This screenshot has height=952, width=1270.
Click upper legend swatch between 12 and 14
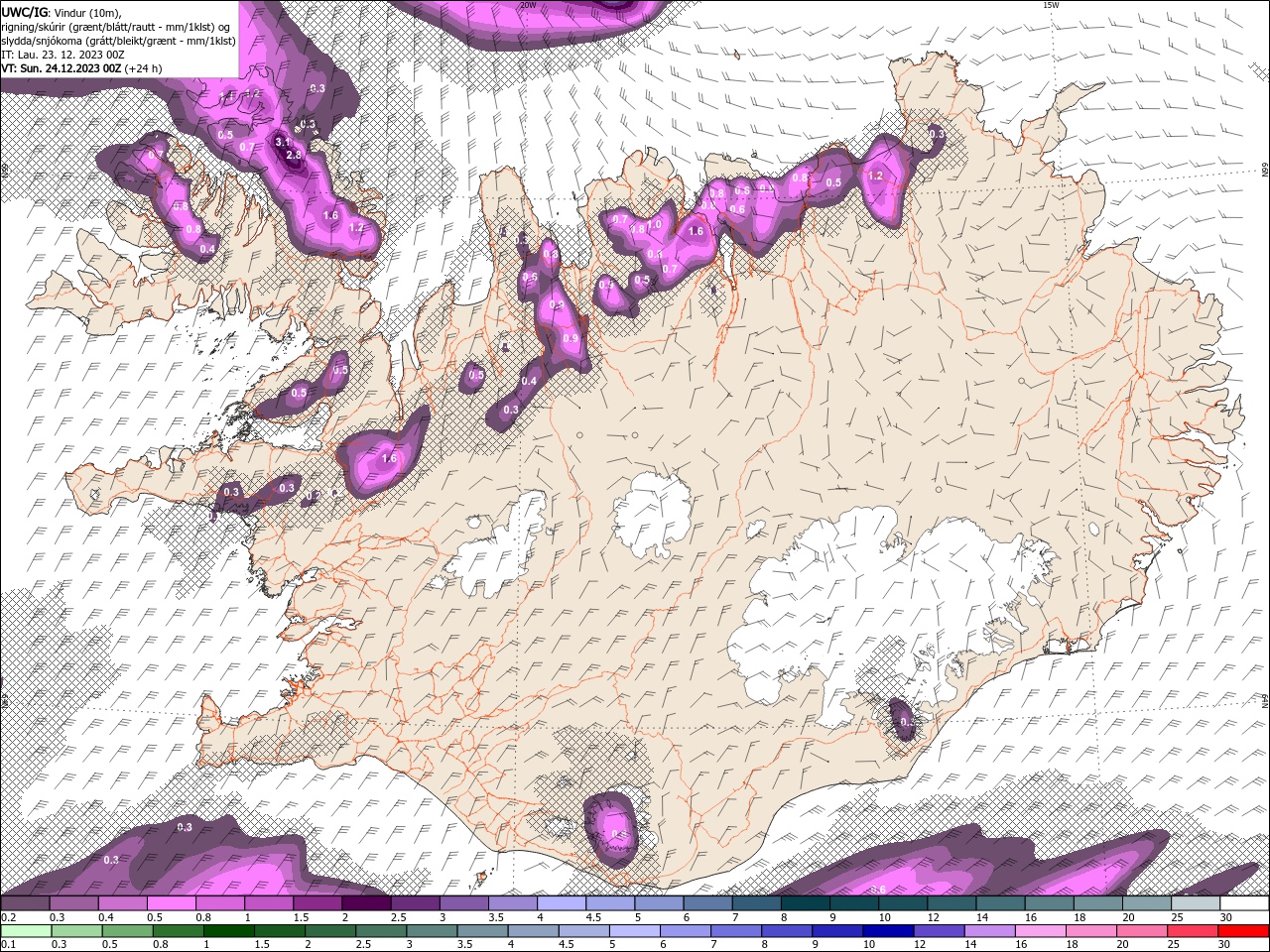click(x=952, y=904)
